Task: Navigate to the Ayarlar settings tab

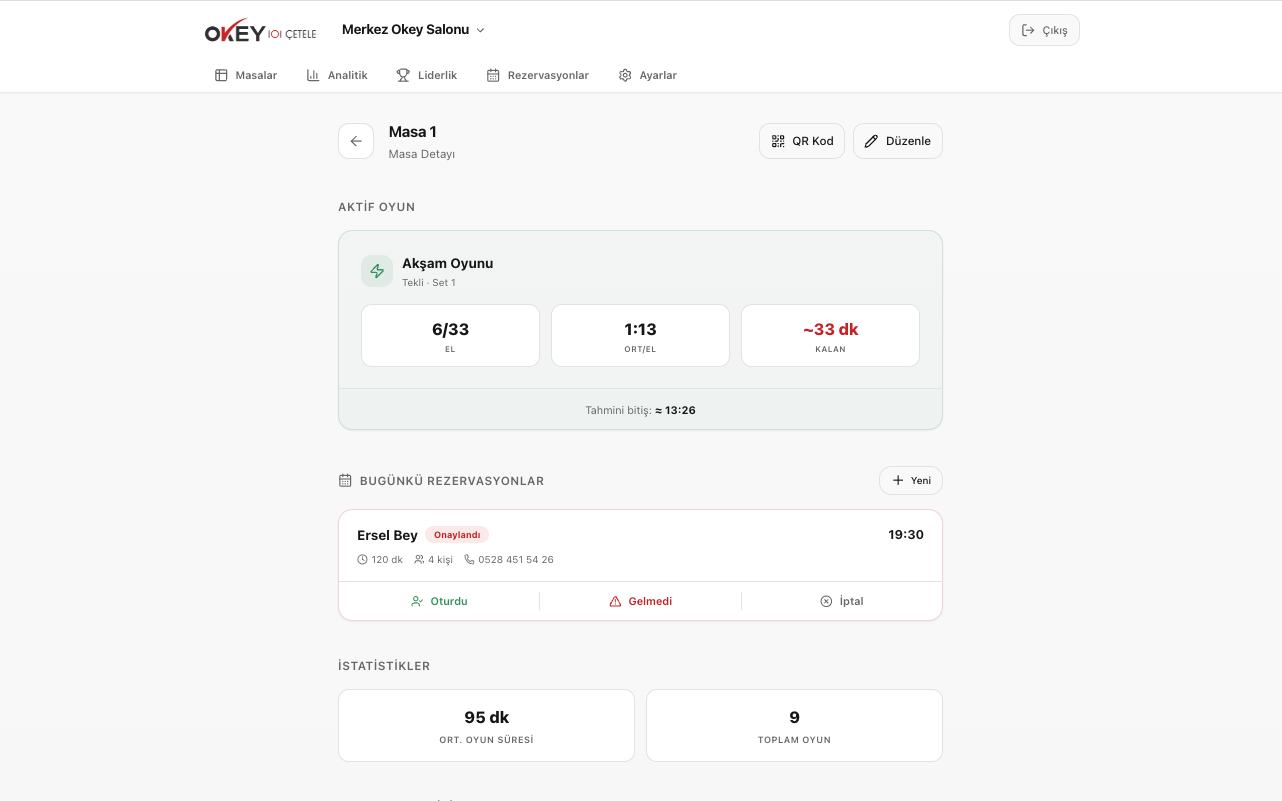Action: (x=647, y=75)
